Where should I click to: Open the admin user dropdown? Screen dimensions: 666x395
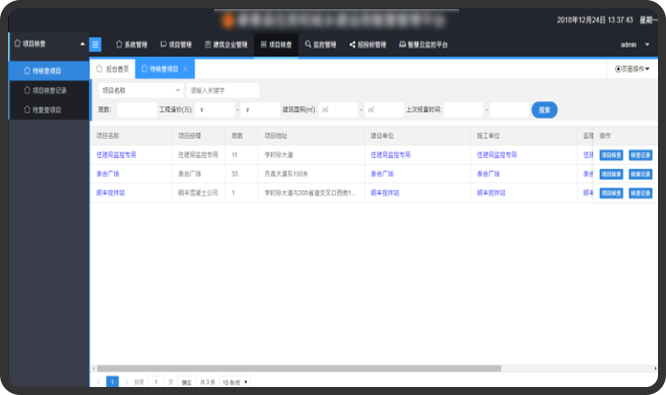tap(635, 45)
